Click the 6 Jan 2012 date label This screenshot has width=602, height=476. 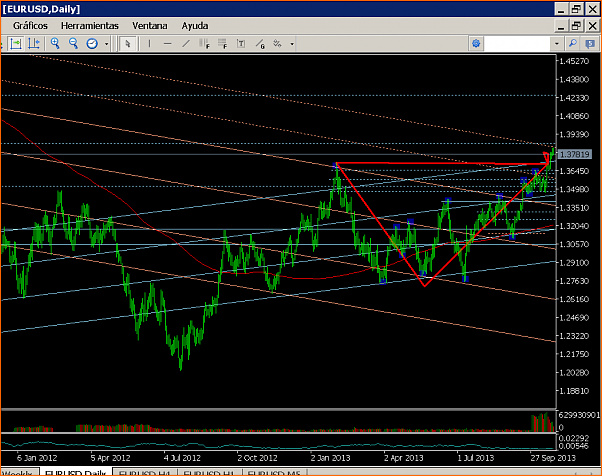(x=37, y=458)
